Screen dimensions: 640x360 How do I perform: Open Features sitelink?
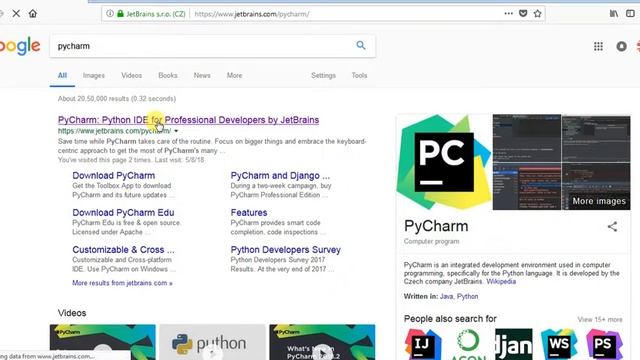(249, 213)
